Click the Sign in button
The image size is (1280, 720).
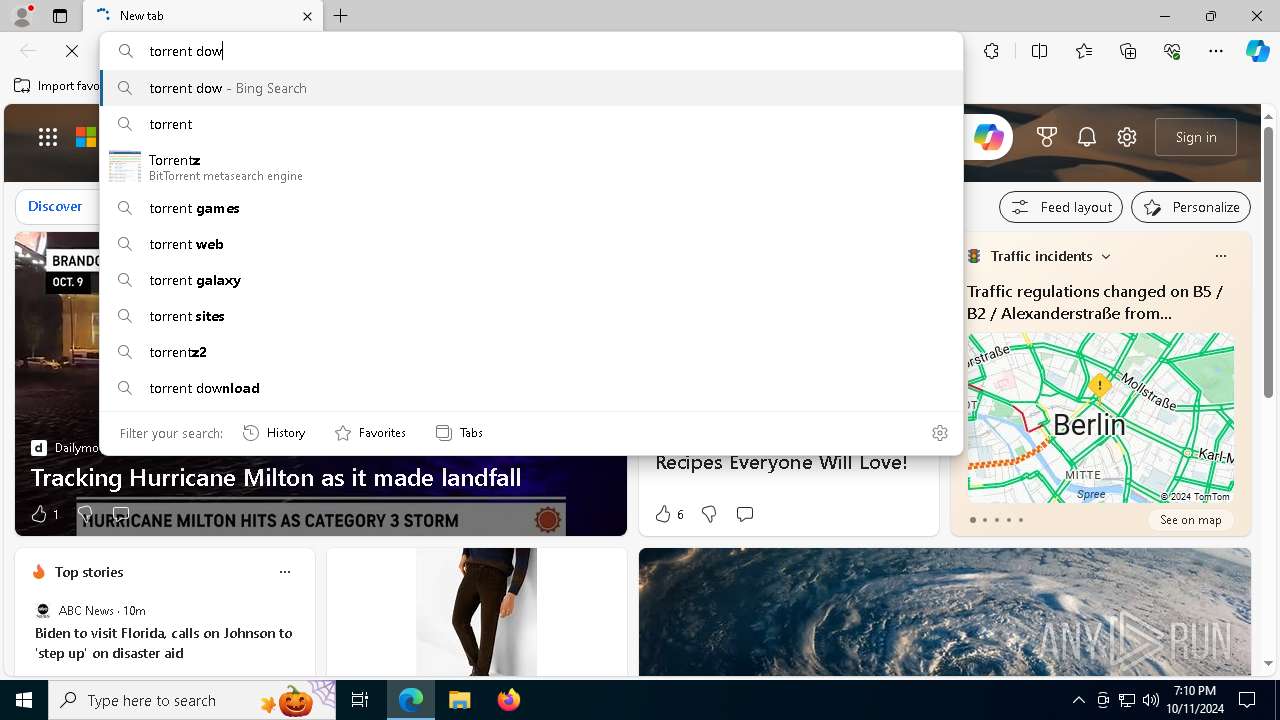pos(1196,137)
